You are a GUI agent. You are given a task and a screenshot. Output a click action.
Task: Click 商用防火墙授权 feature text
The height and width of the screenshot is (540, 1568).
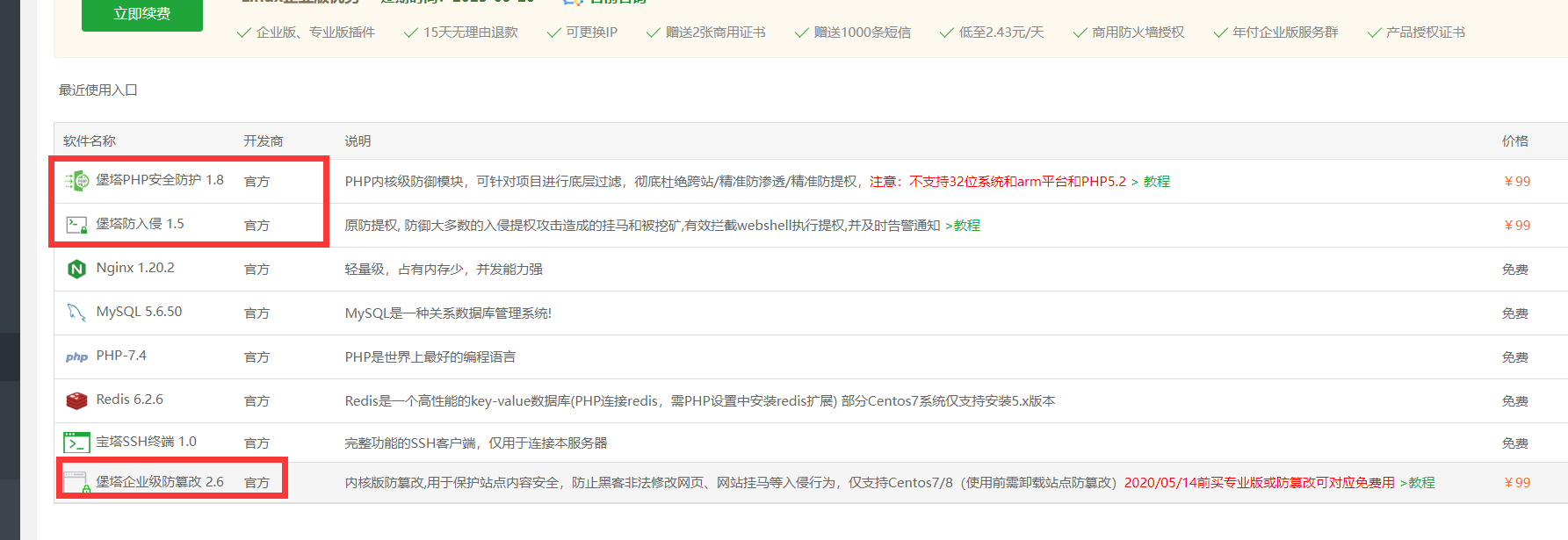1138,32
